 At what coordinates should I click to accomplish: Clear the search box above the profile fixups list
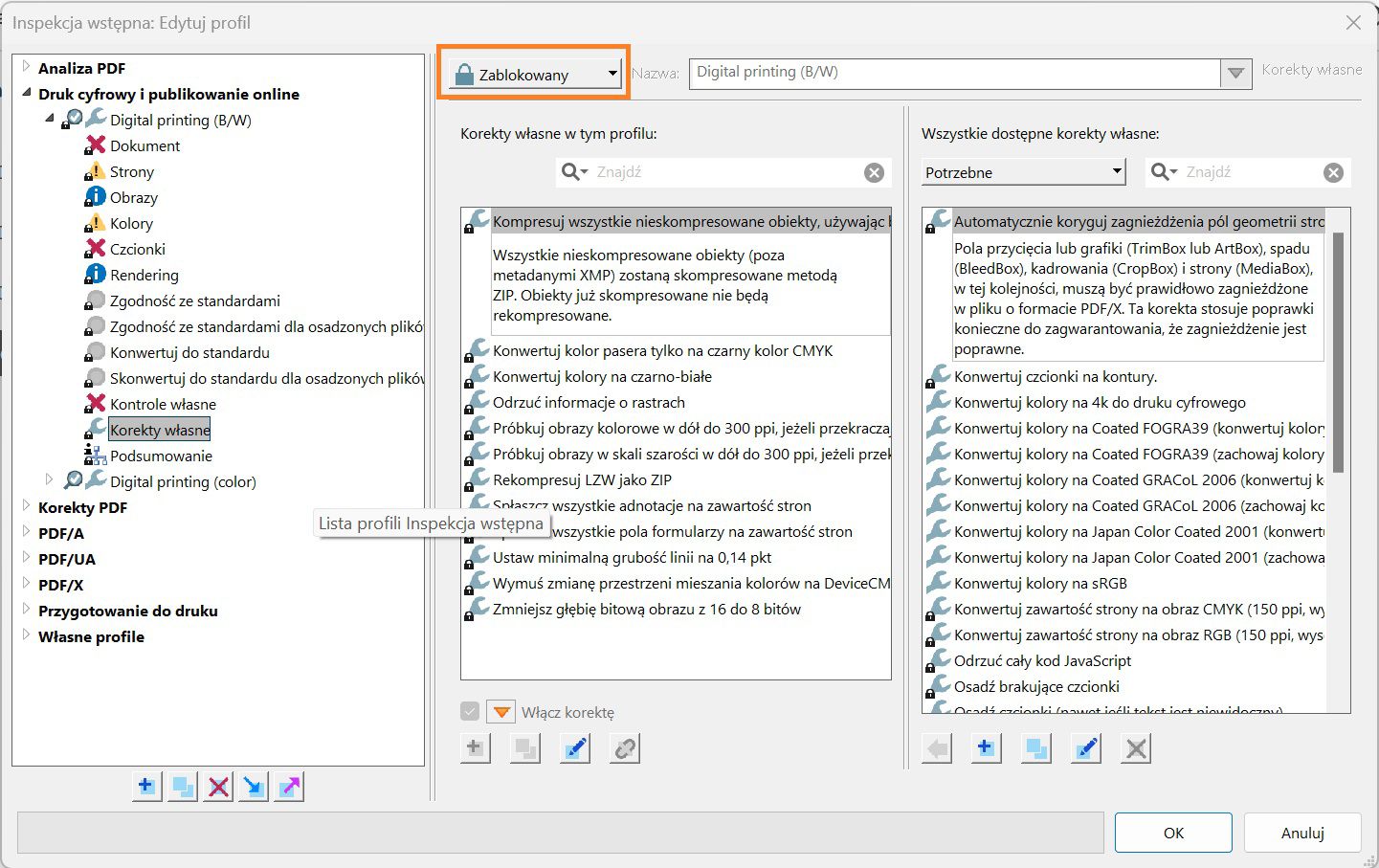click(874, 172)
